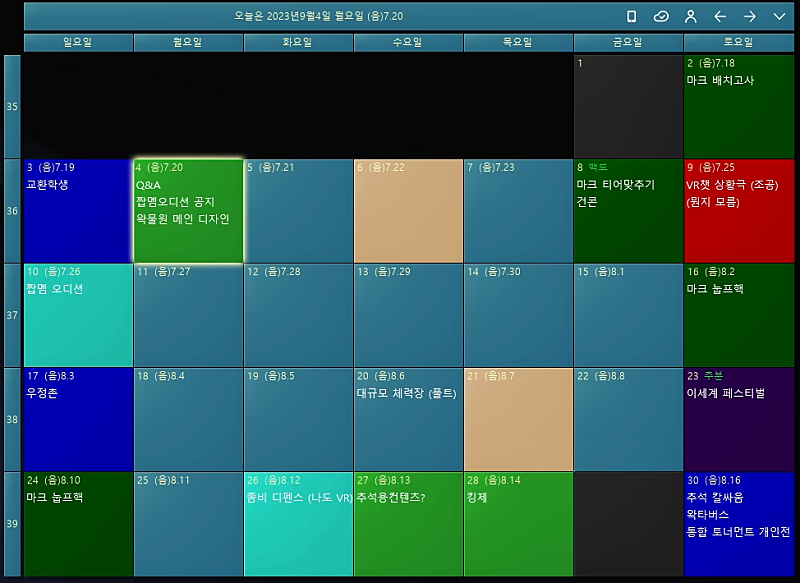800x583 pixels.
Task: Select the September 22 date cell
Action: (x=628, y=419)
